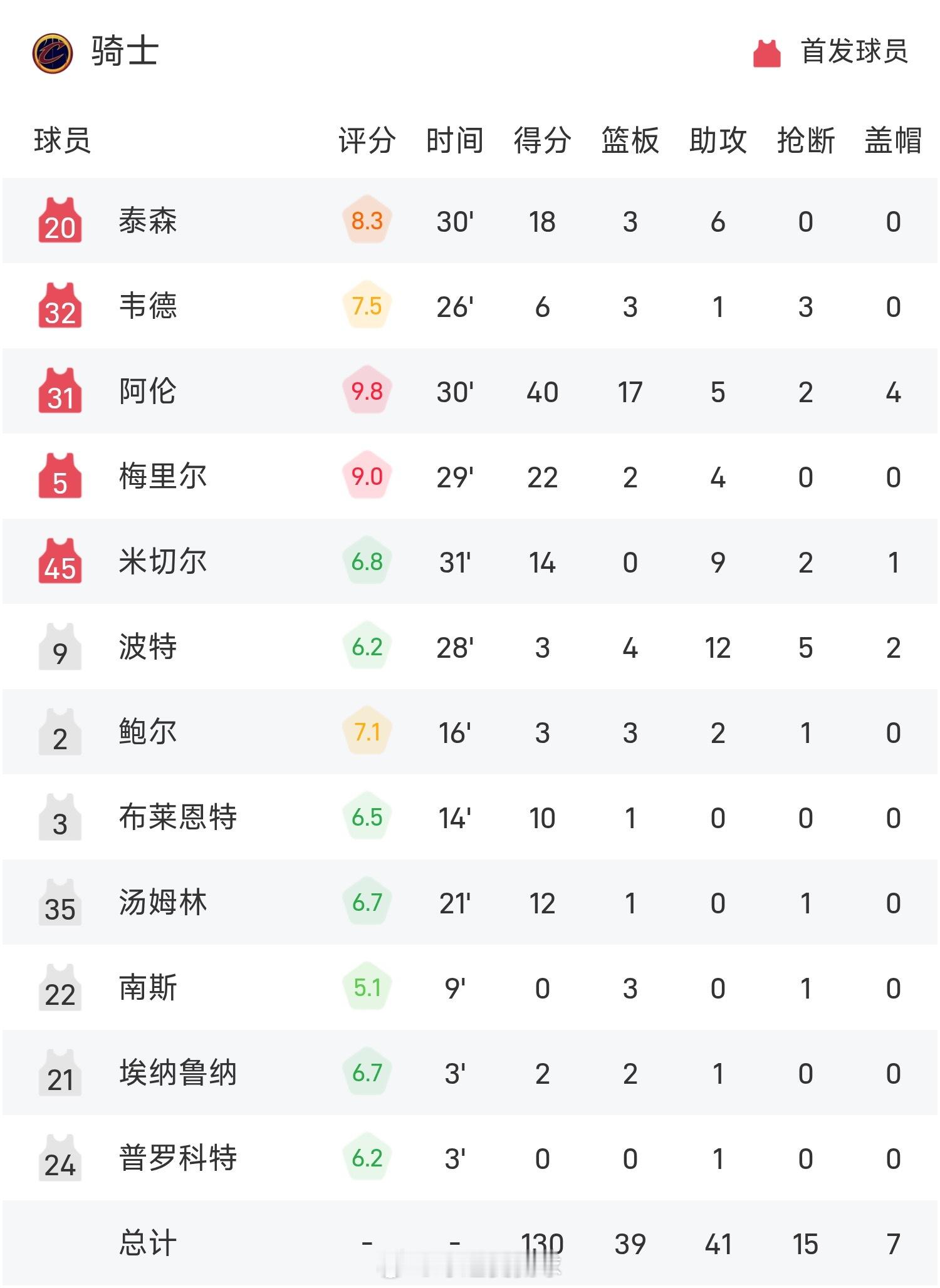Click jersey number 45 icon for 米切尔
Viewport: 940px width, 1288px height.
coord(60,562)
